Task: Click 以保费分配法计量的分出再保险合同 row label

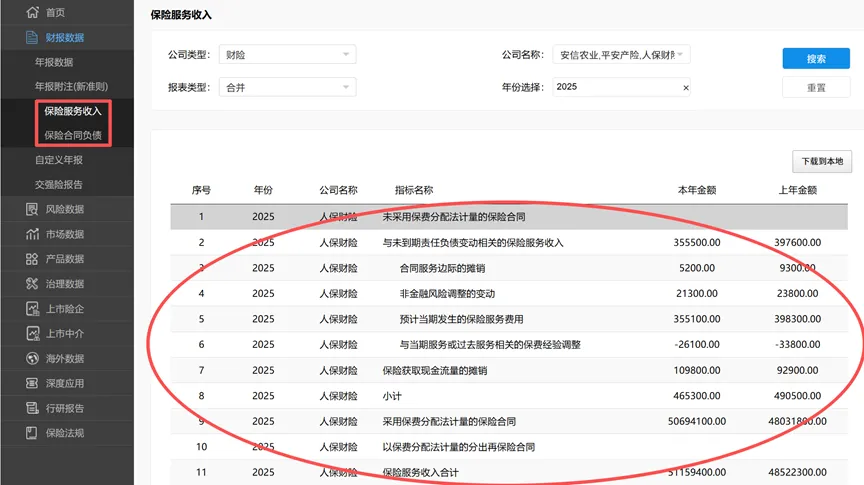Action: (458, 447)
